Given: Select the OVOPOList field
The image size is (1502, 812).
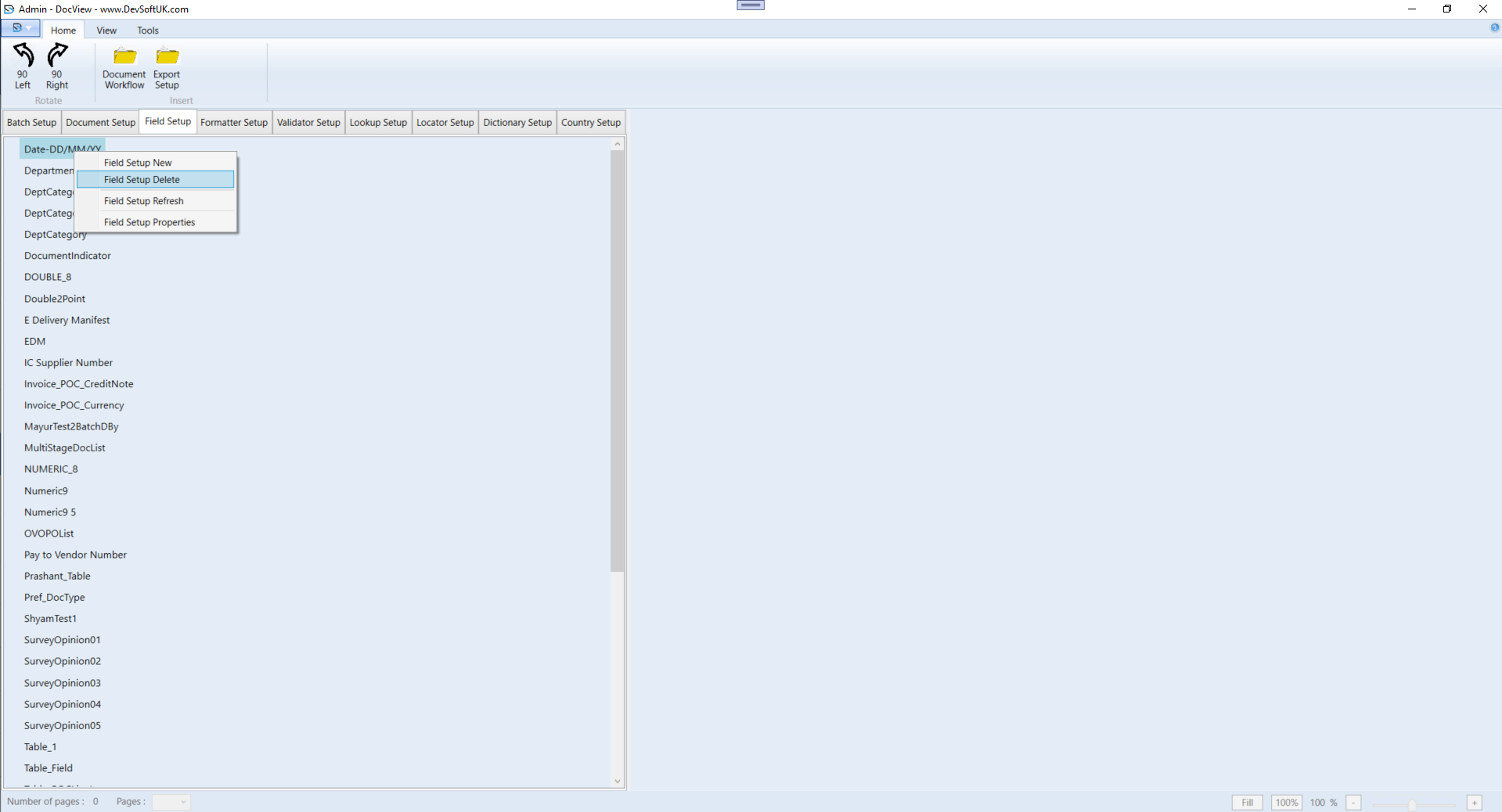Looking at the screenshot, I should 49,534.
